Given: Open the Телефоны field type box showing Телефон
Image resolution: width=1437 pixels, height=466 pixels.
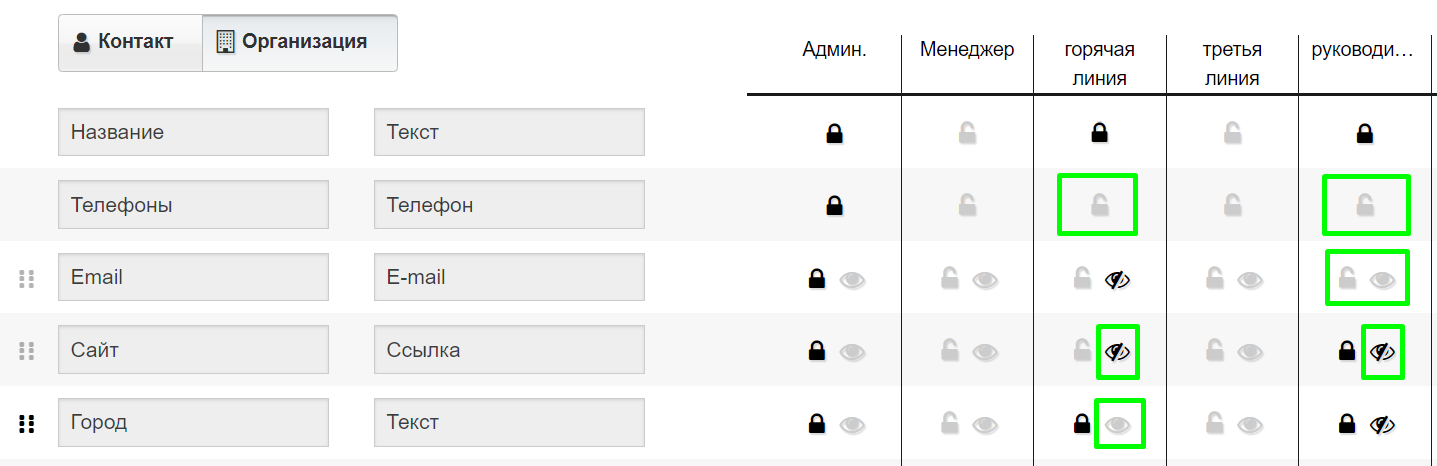Looking at the screenshot, I should tap(509, 205).
